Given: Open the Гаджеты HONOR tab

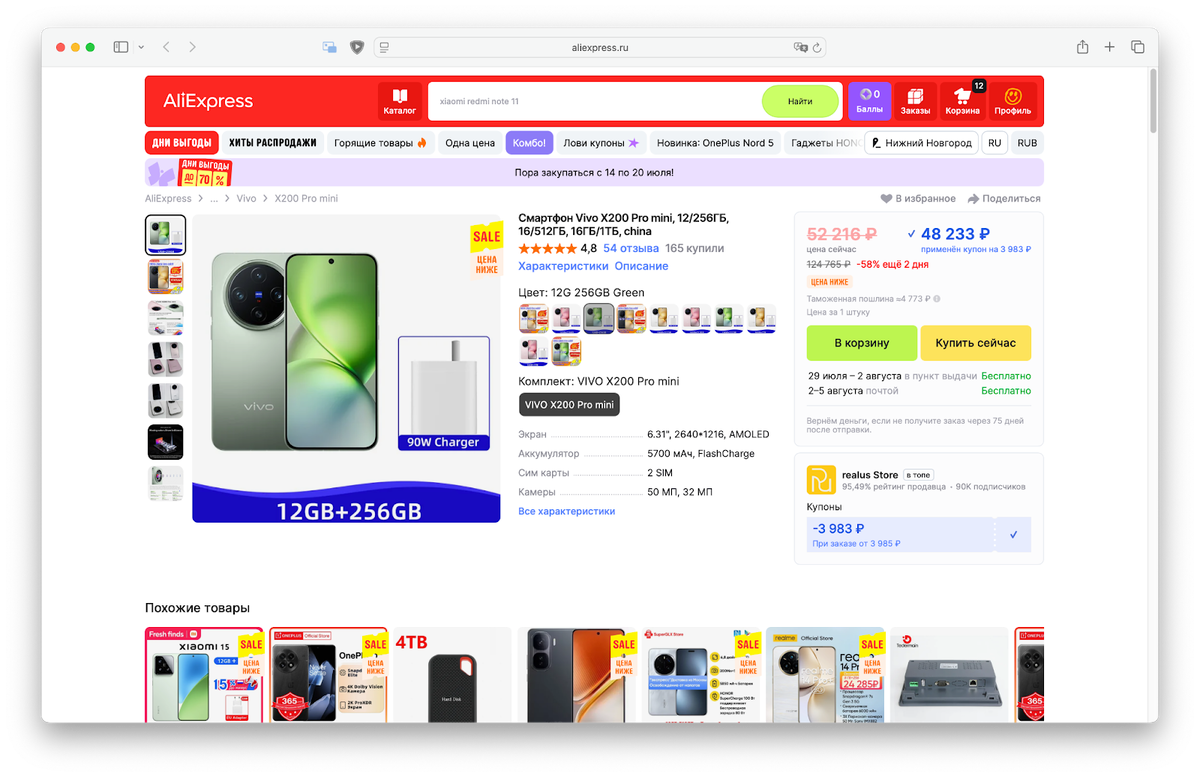Looking at the screenshot, I should (x=825, y=143).
